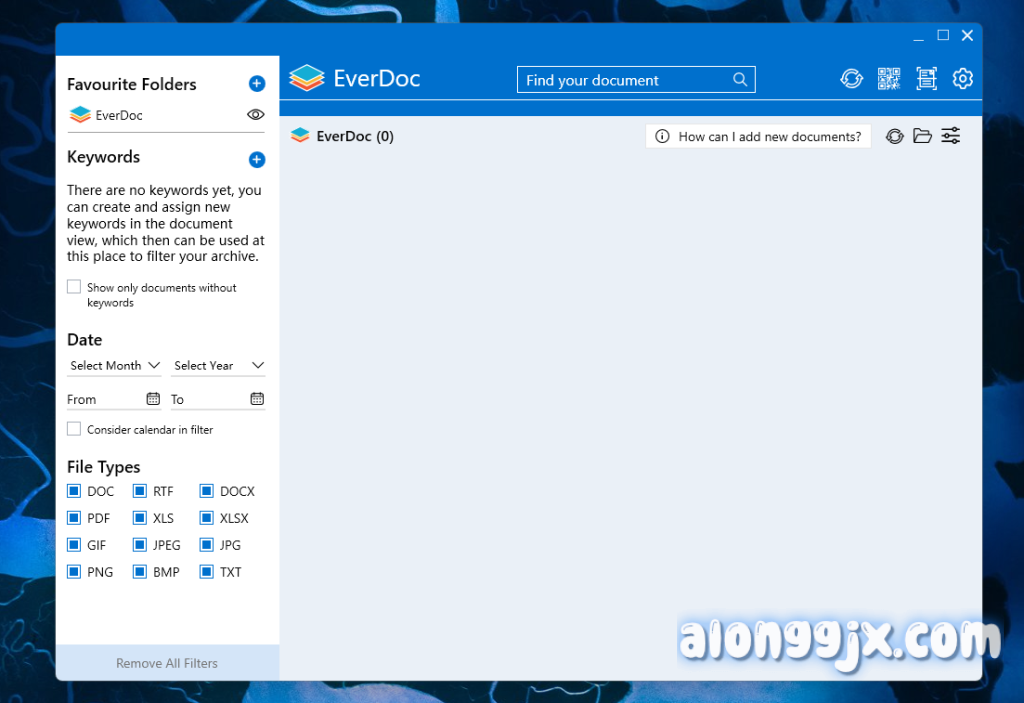
Task: Enable Show only documents without keywords
Action: 74,287
